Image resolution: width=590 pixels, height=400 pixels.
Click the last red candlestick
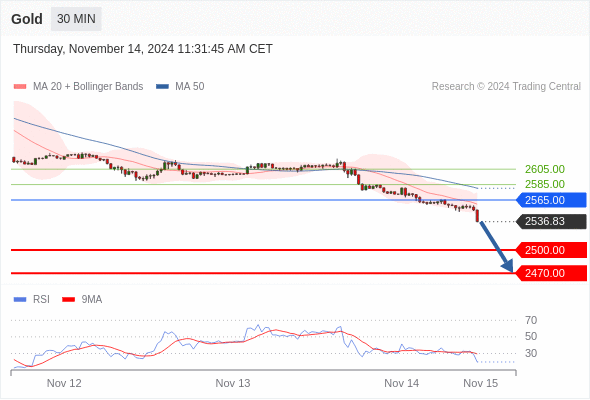tap(477, 216)
